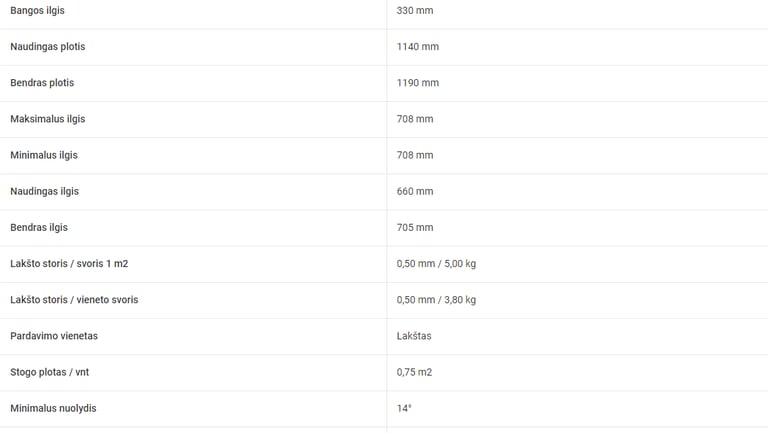This screenshot has width=768, height=433.
Task: Select the Minimalus ilgis label
Action: coord(44,155)
